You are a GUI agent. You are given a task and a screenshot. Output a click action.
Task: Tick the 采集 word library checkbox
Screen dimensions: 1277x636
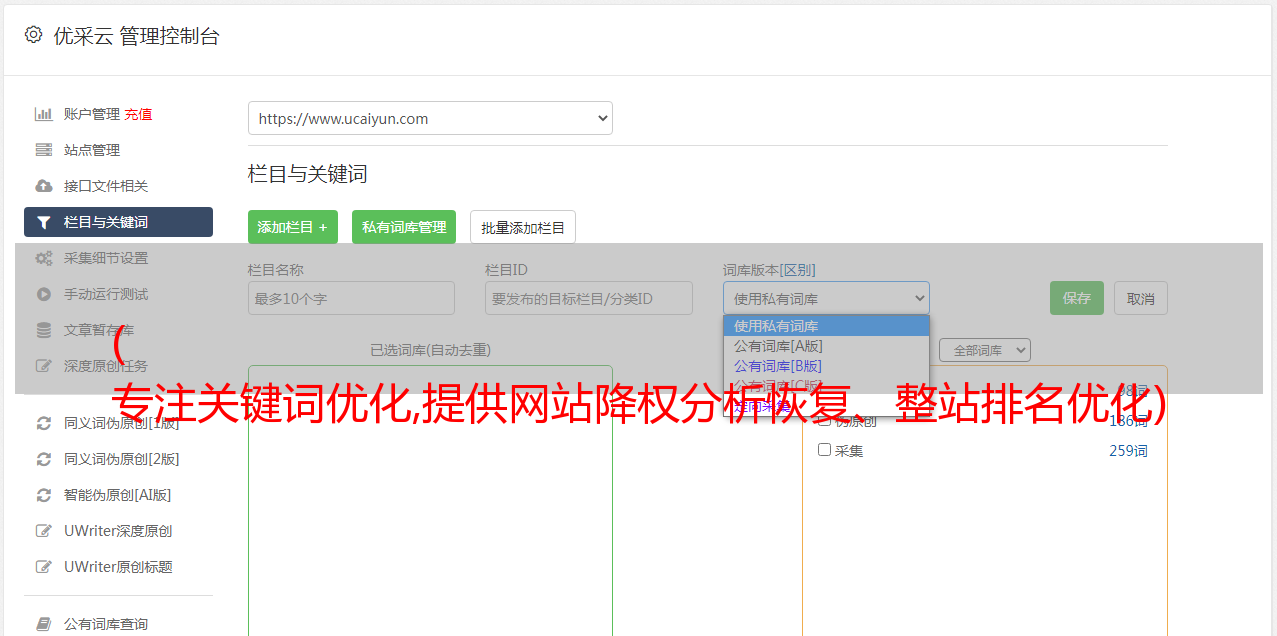(x=825, y=450)
